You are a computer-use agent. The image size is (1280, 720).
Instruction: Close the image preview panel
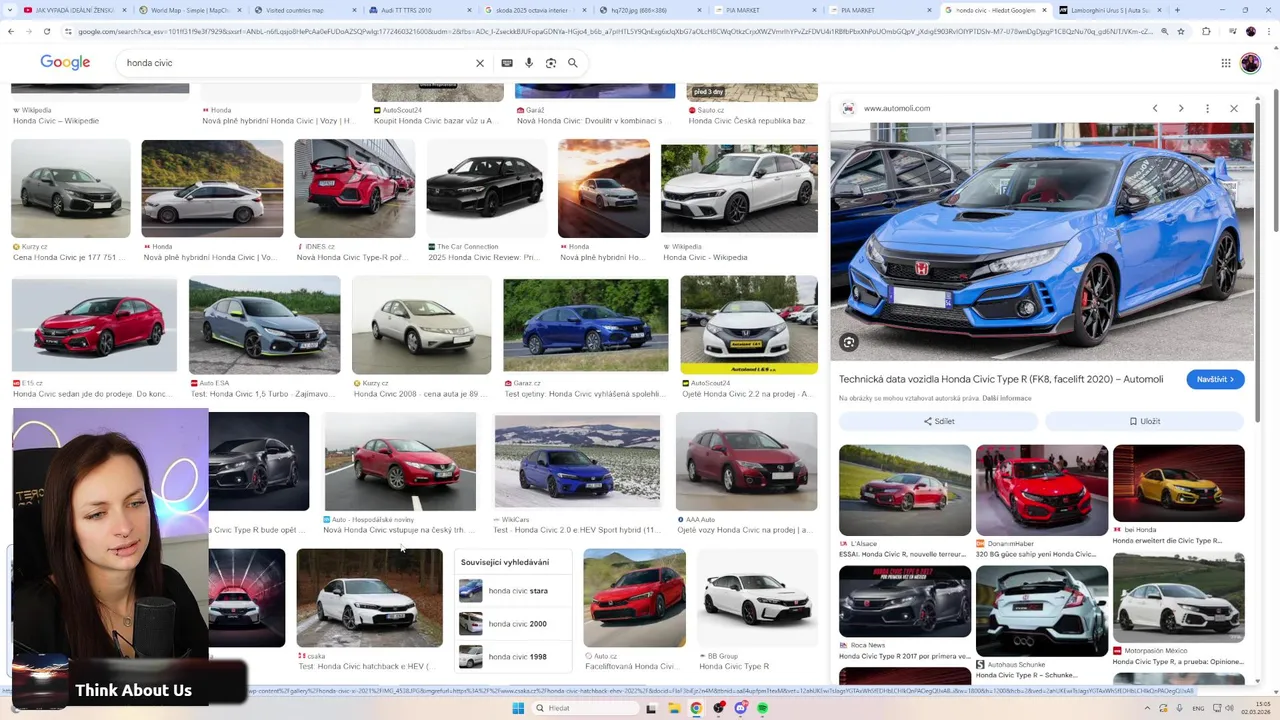click(1234, 108)
